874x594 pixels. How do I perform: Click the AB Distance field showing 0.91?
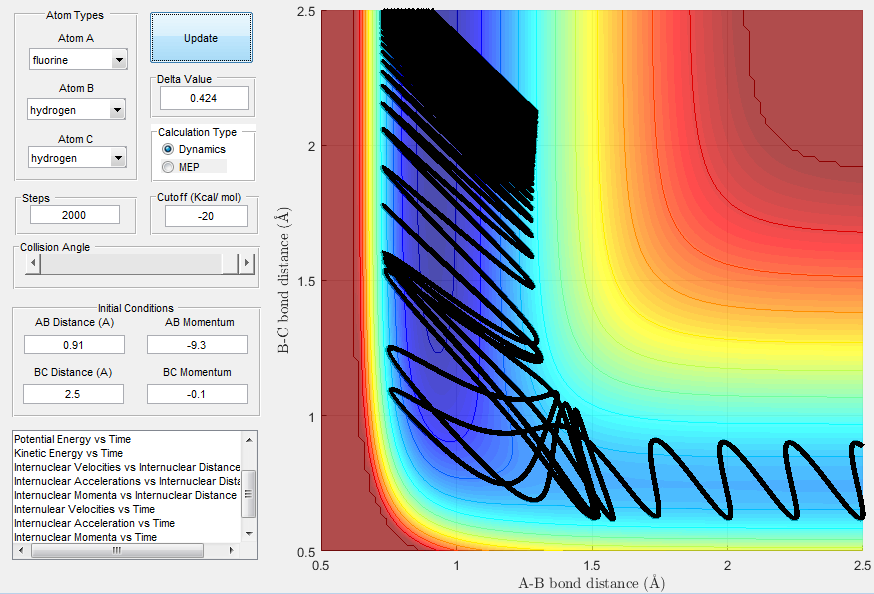(74, 345)
